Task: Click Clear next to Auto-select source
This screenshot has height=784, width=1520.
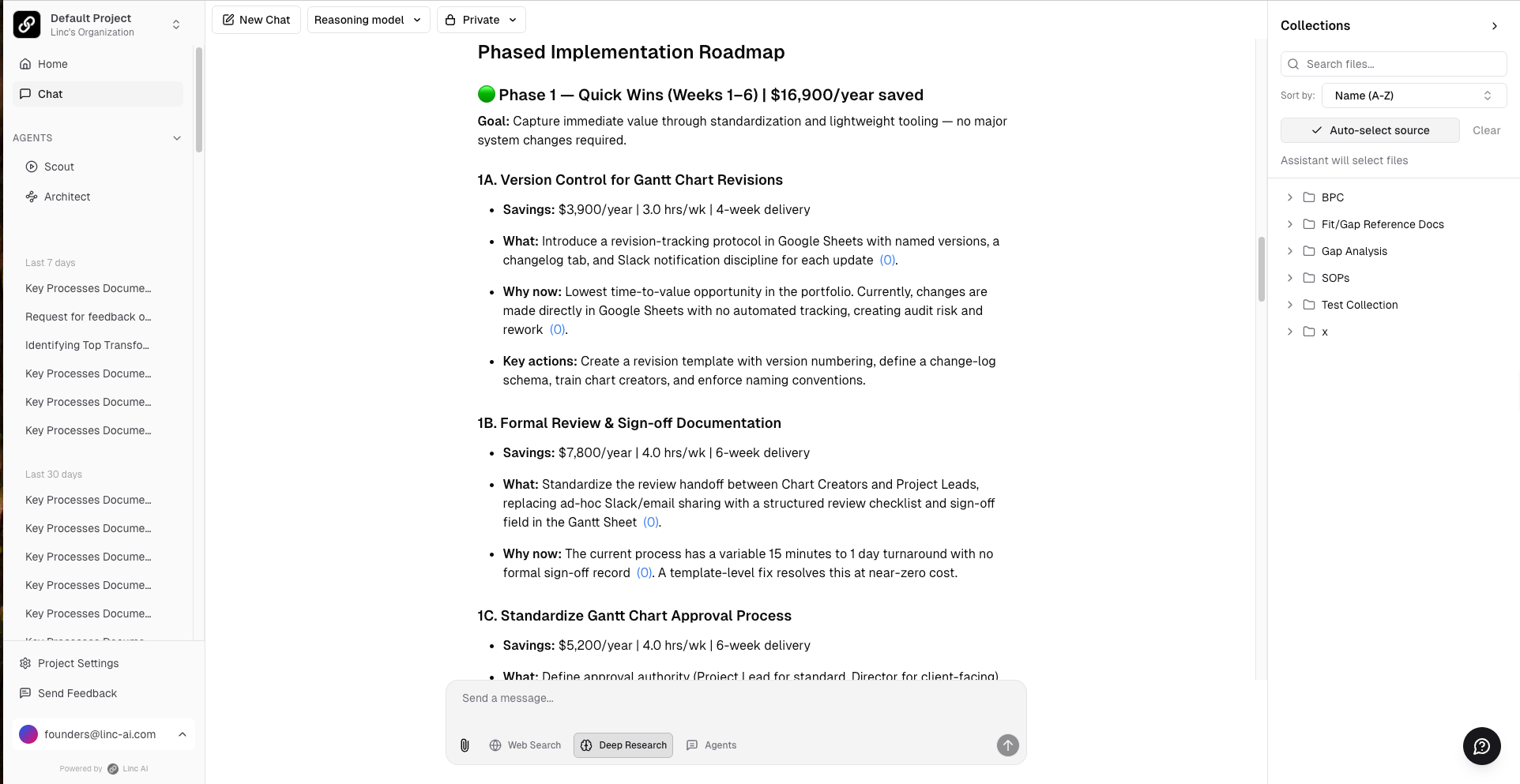Action: [1486, 130]
